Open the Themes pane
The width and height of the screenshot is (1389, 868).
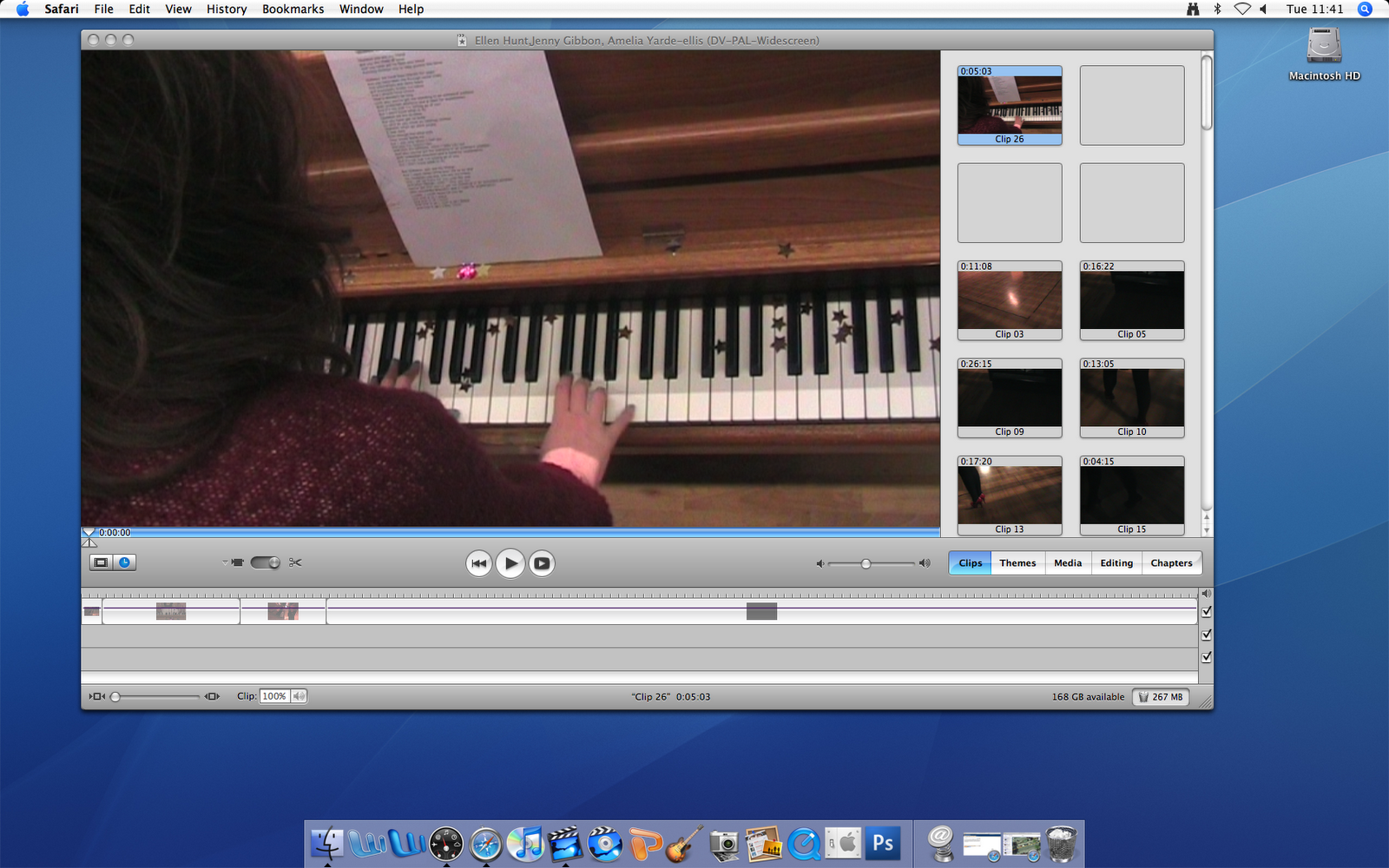pos(1017,563)
